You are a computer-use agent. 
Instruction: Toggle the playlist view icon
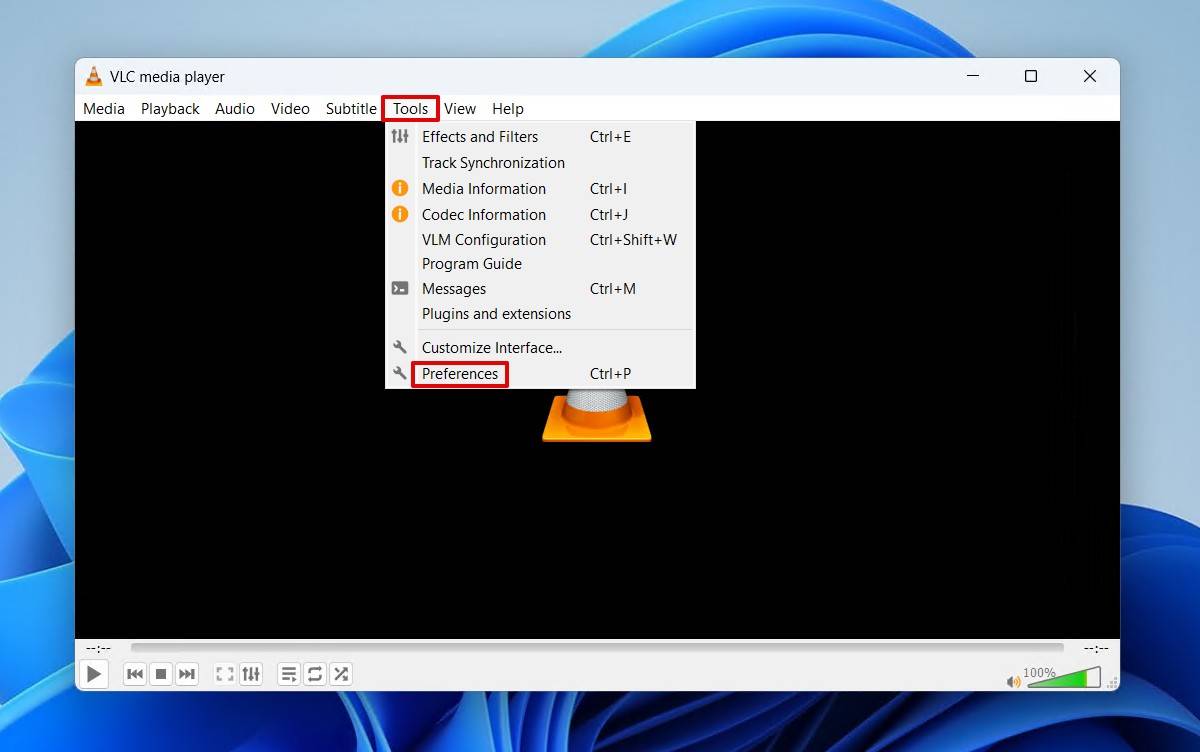pos(289,674)
